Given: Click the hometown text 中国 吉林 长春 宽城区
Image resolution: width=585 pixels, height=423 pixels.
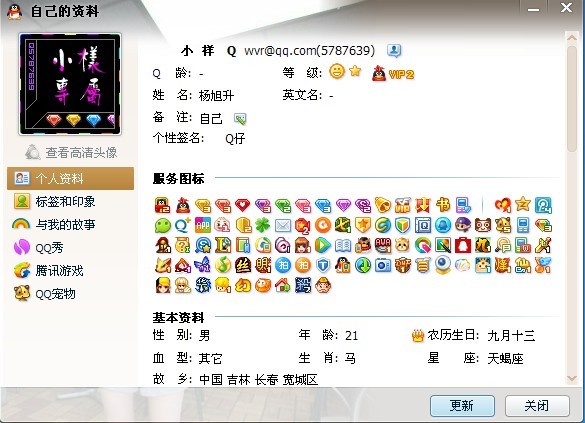Looking at the screenshot, I should pos(259,380).
